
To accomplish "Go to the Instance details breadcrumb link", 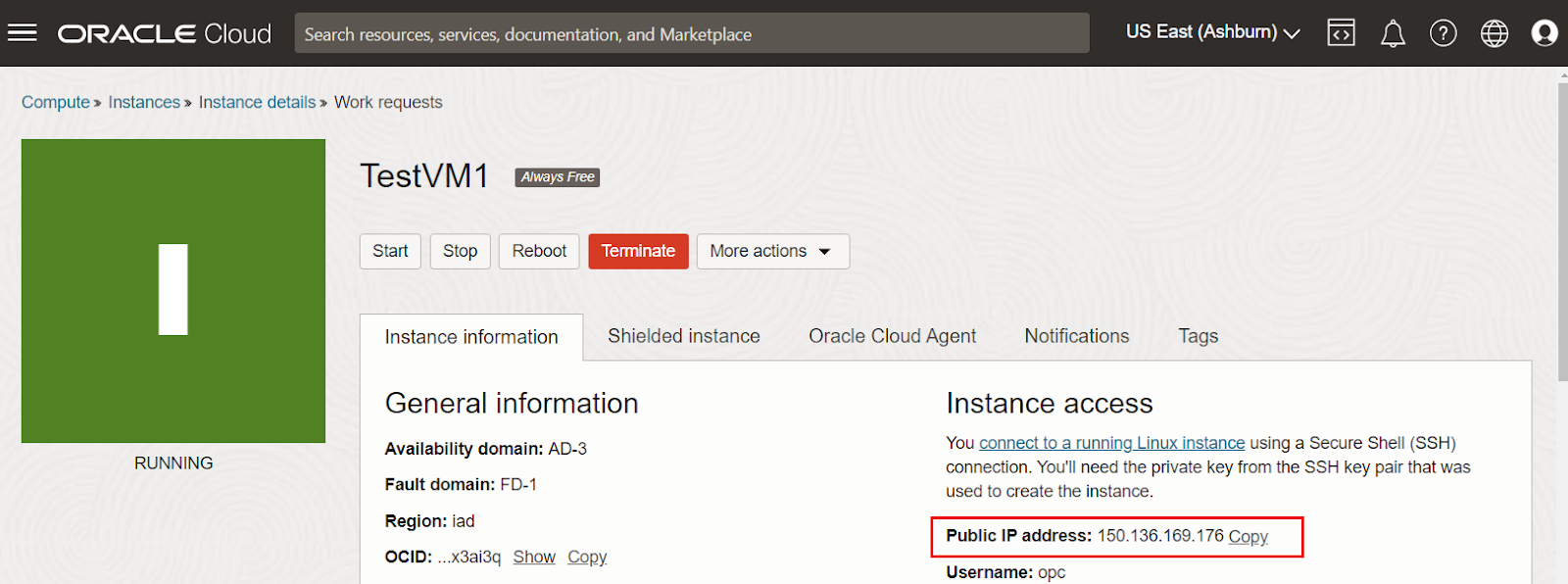I will click(x=257, y=102).
